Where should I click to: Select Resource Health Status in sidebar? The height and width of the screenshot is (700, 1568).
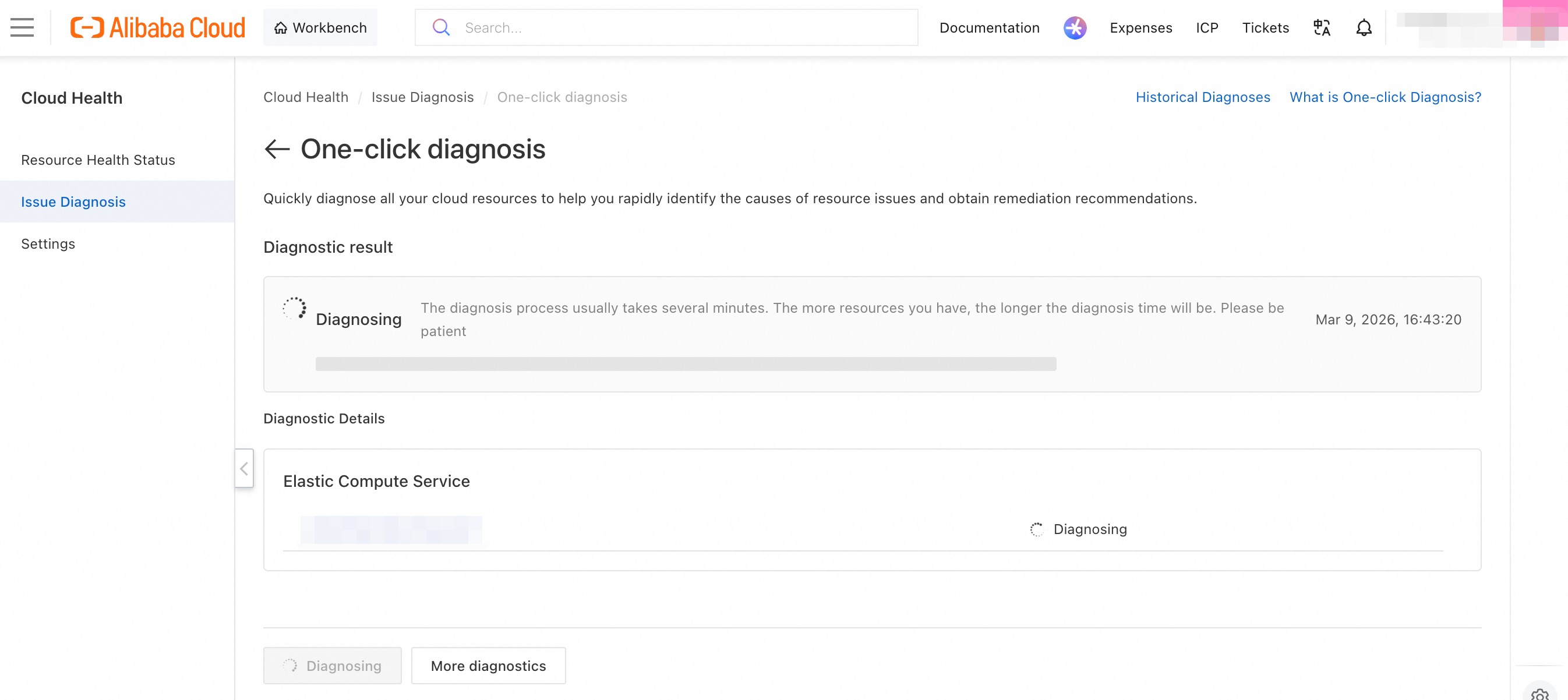pos(118,160)
